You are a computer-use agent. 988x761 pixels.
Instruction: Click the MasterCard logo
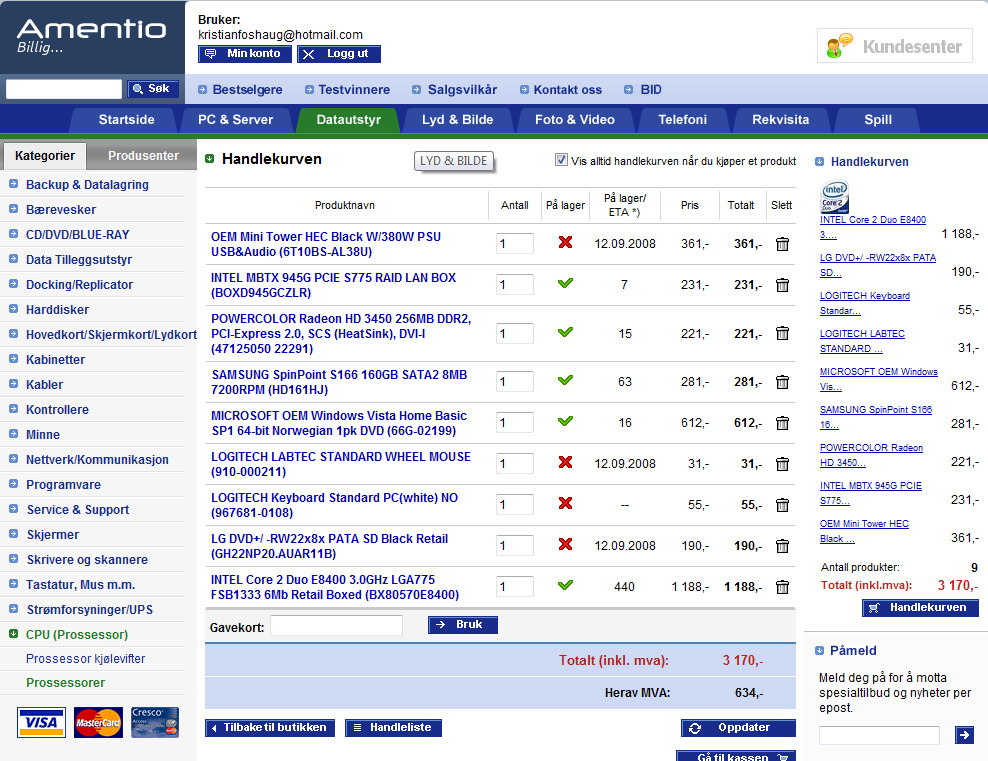98,723
